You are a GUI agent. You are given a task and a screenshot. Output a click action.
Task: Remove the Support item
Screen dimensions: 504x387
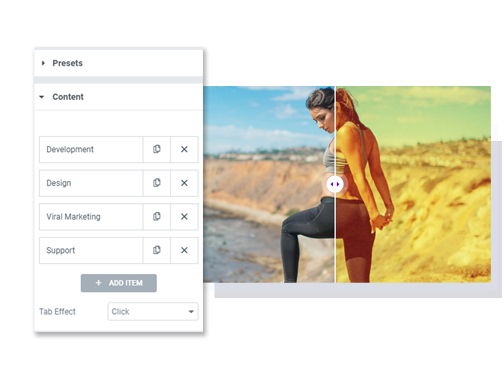coord(184,250)
